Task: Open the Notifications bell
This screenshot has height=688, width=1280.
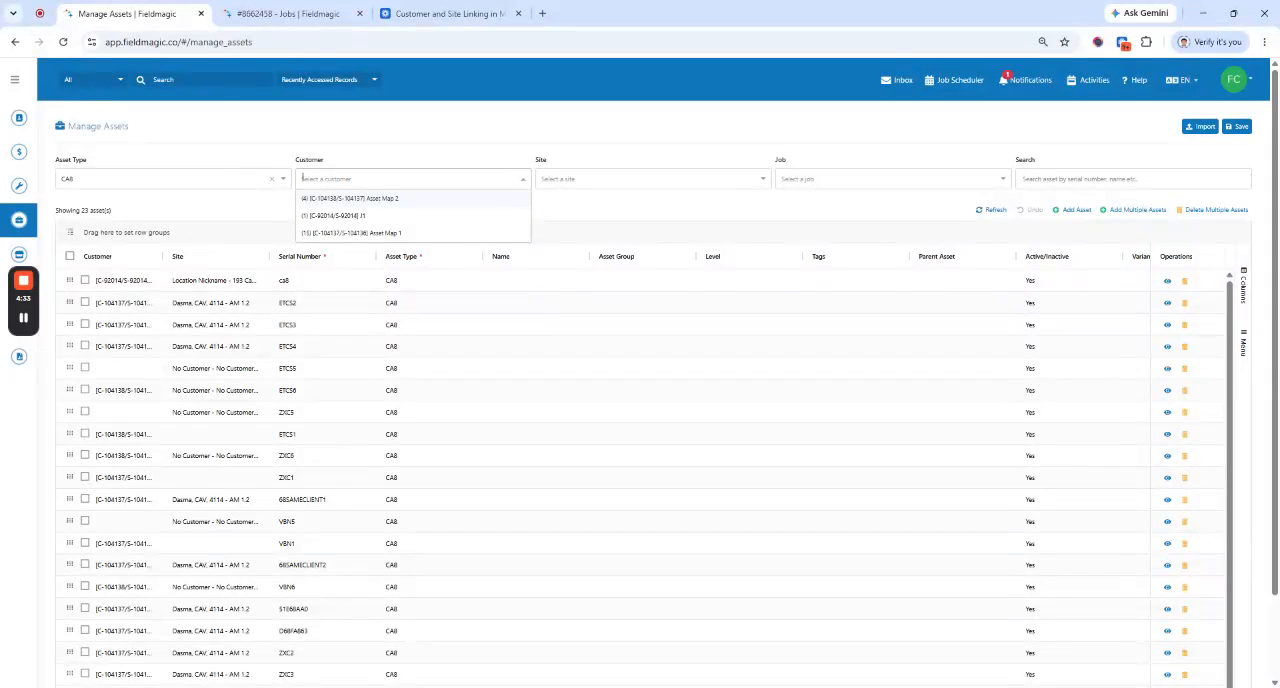Action: click(1025, 80)
